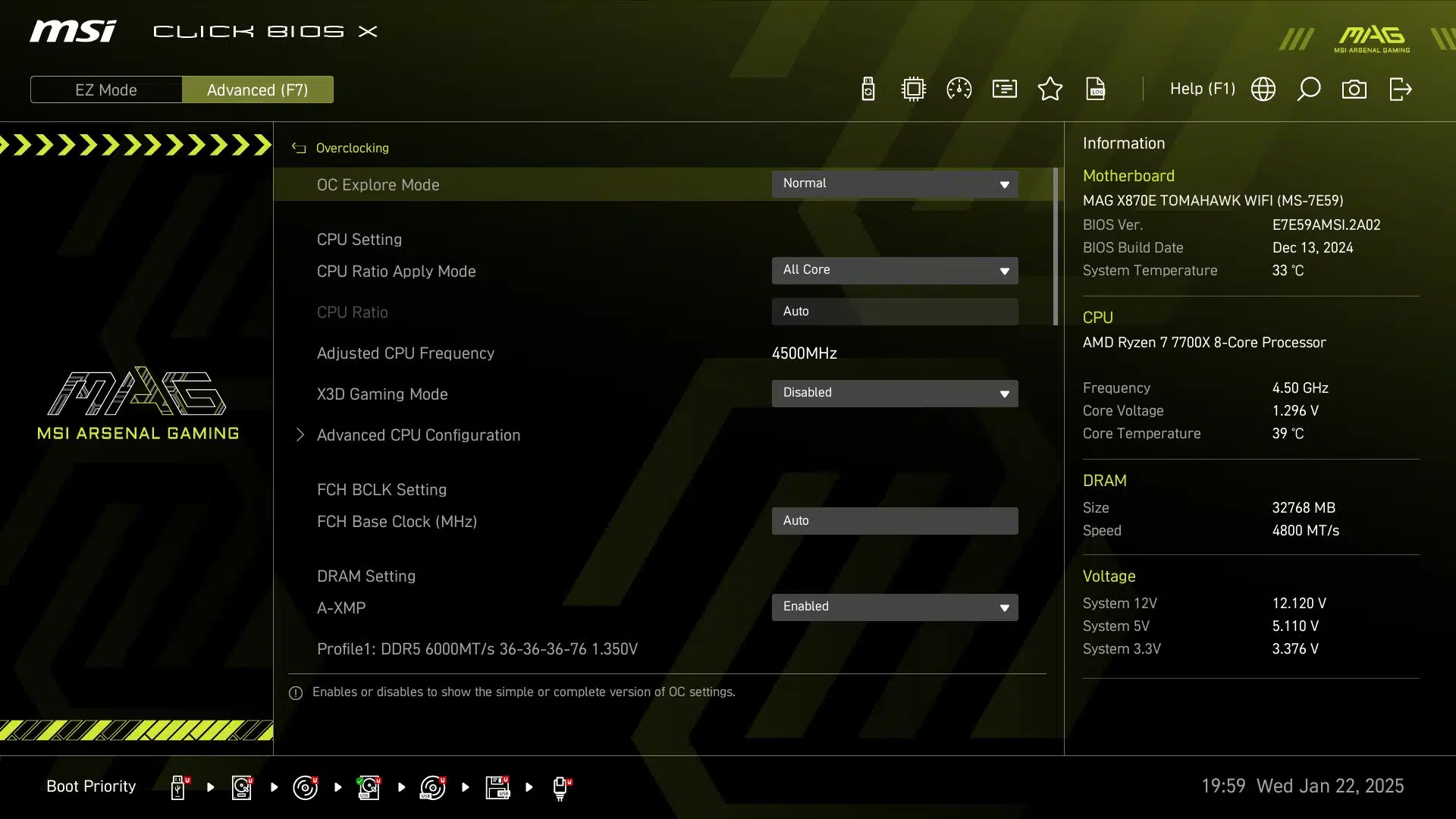Click the Adjusted CPU Frequency 4500MHz value
Screen dimensions: 1456x819
tap(805, 353)
